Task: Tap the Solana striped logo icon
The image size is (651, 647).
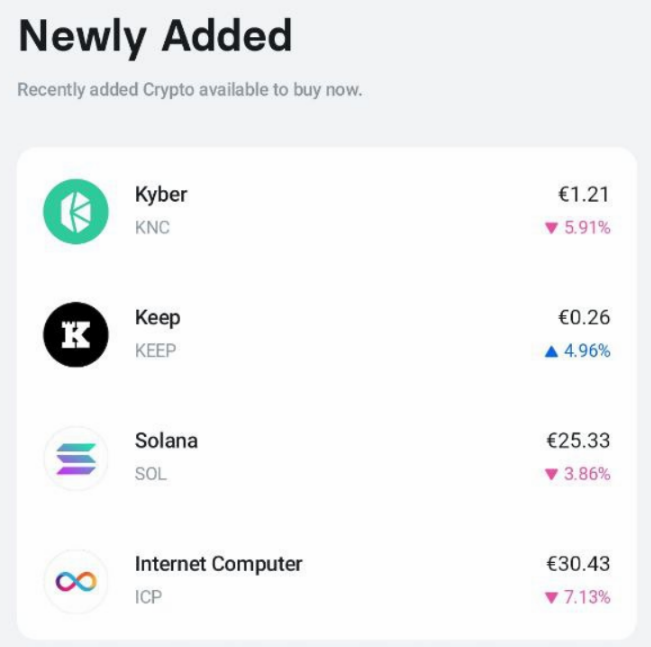Action: [x=75, y=458]
